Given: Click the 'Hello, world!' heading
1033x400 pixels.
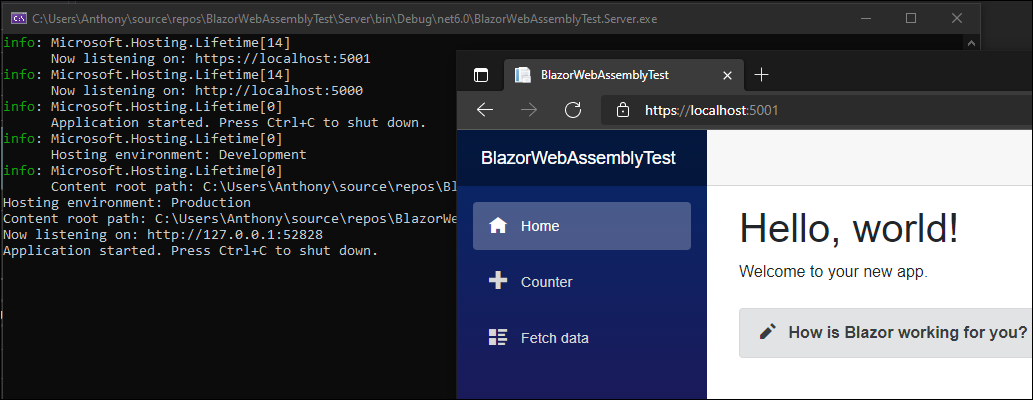Looking at the screenshot, I should pyautogui.click(x=849, y=229).
